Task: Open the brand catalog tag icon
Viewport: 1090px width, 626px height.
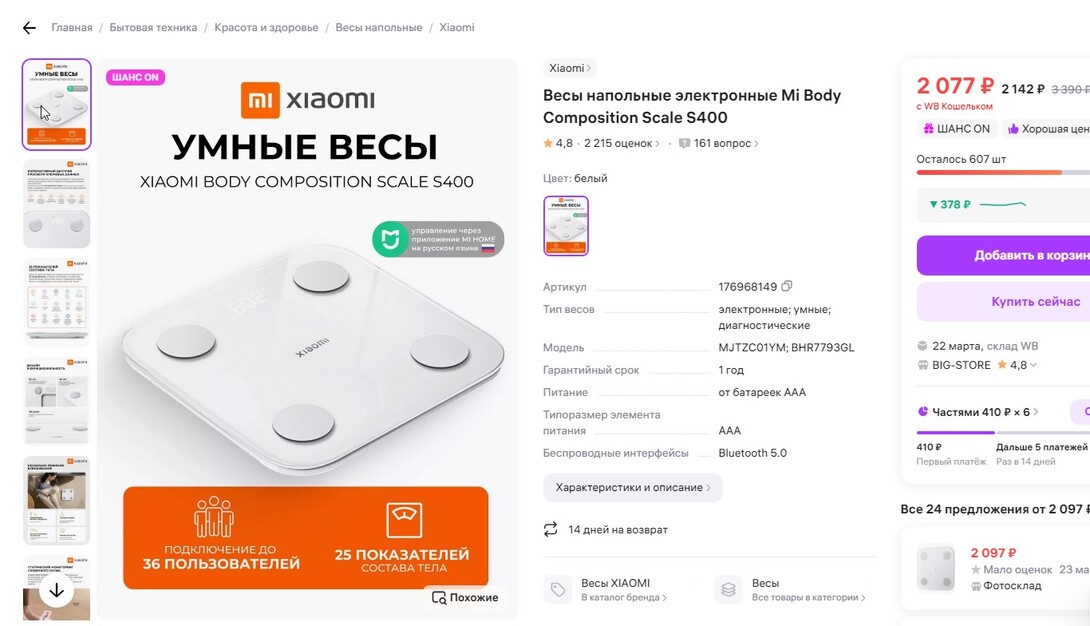Action: (558, 590)
